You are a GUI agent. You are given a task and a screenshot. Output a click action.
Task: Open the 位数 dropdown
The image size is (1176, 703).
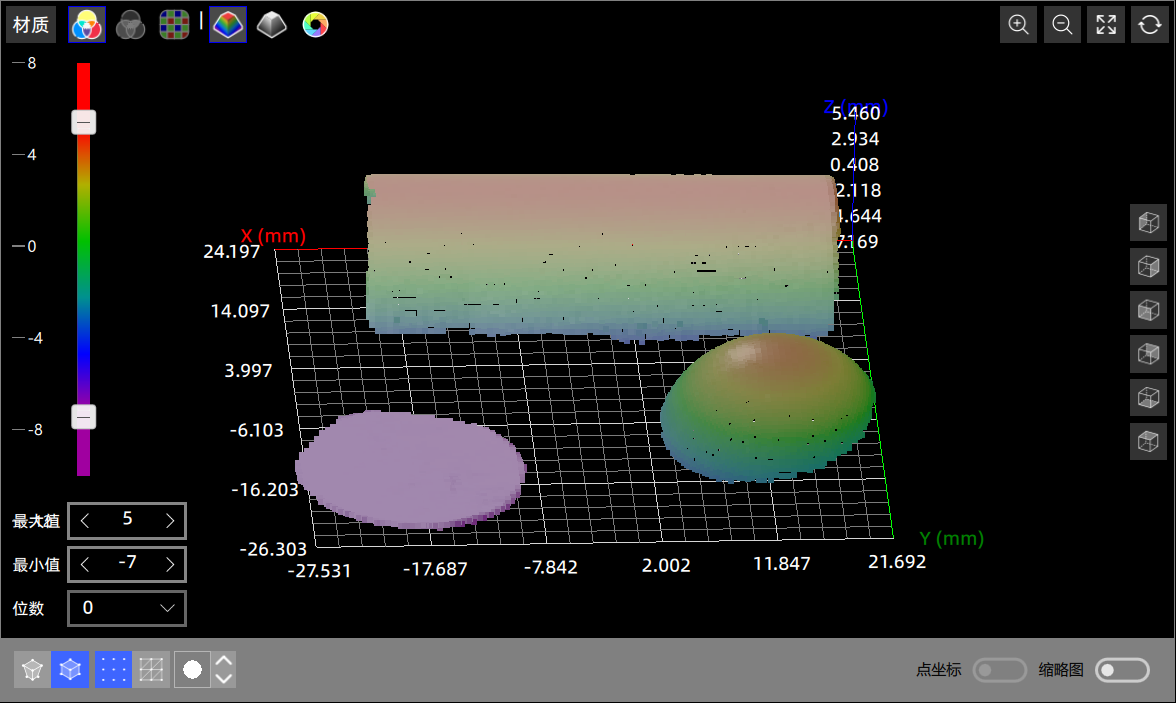[127, 608]
